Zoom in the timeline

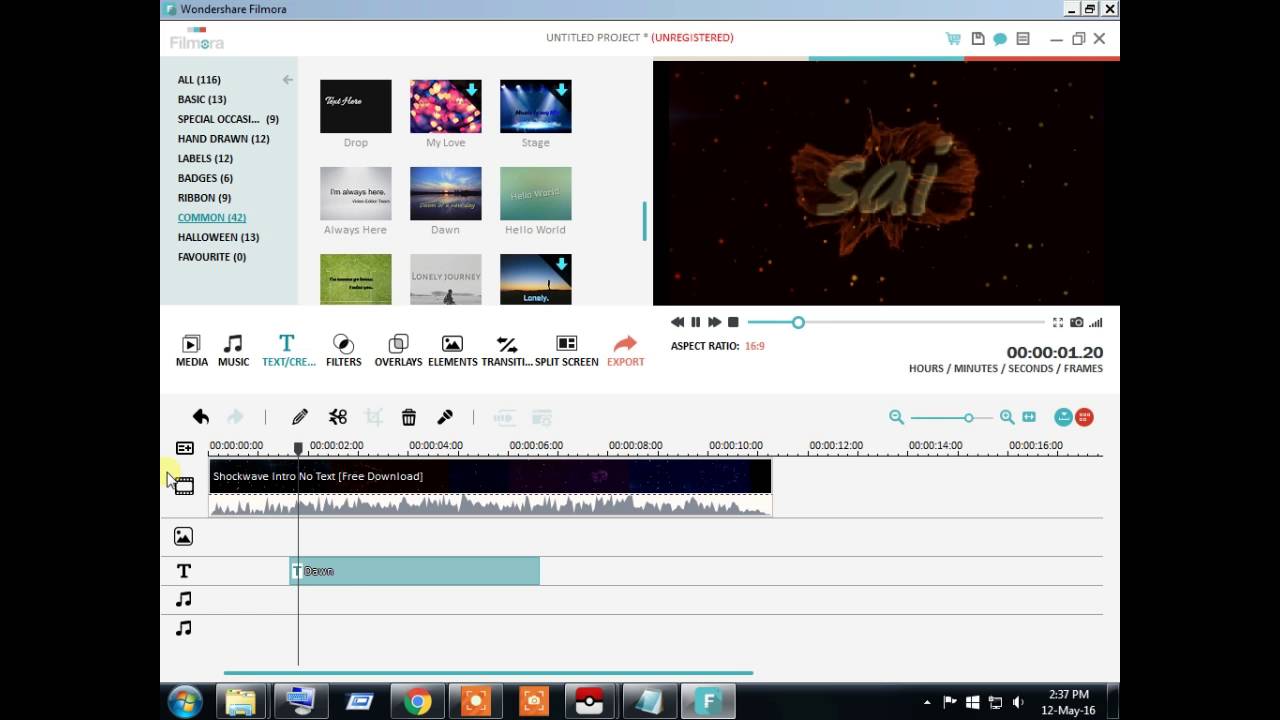click(x=1007, y=417)
